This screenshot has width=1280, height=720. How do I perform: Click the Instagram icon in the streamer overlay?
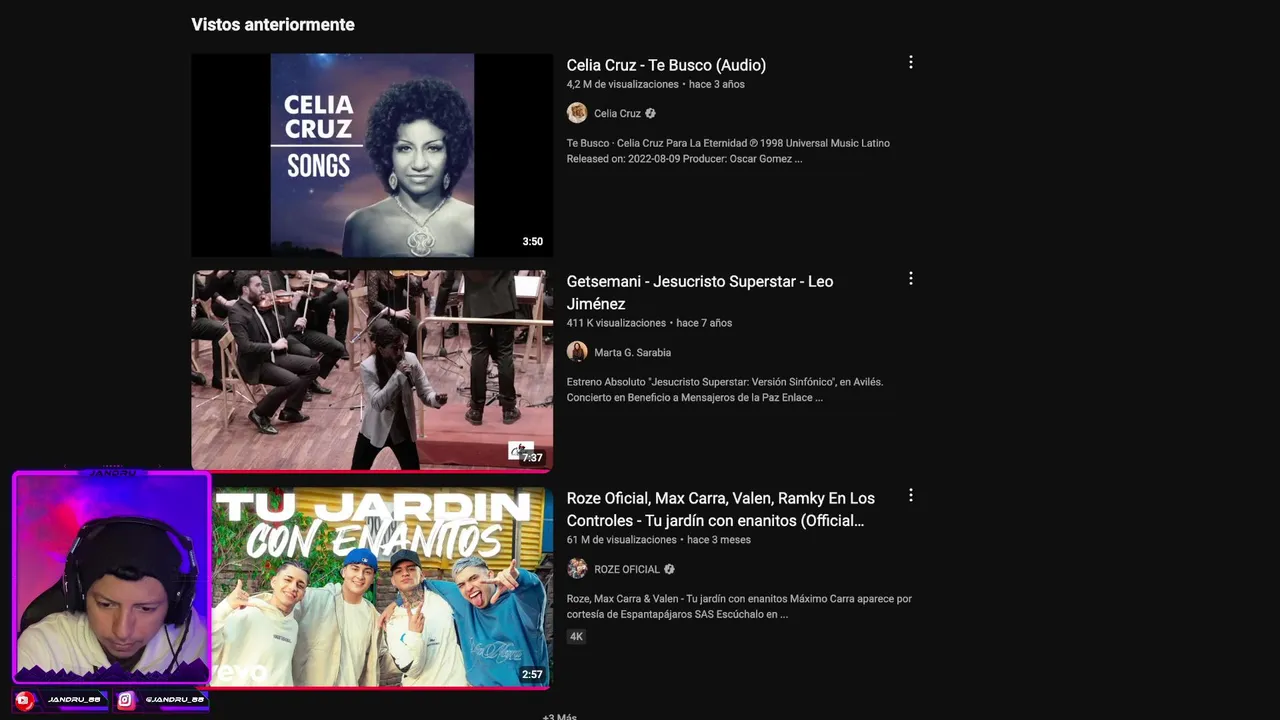coord(125,700)
